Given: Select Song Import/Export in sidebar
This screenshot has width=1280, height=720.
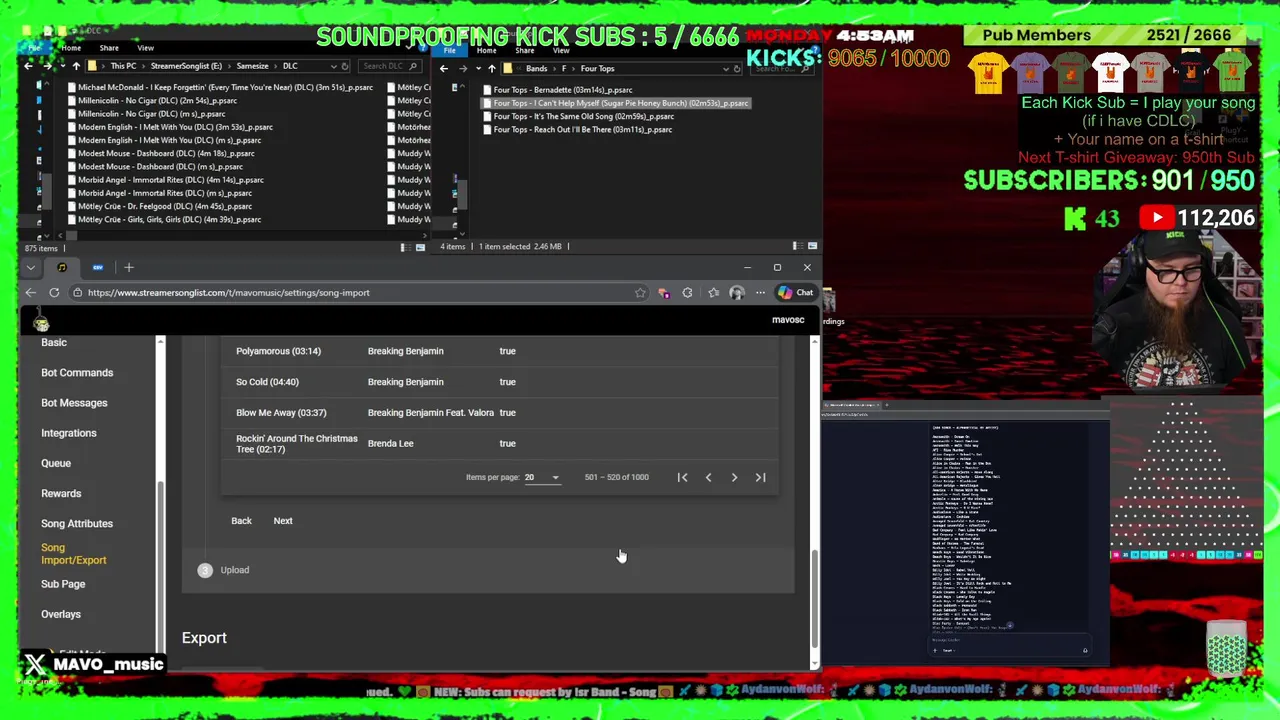Looking at the screenshot, I should [x=73, y=554].
